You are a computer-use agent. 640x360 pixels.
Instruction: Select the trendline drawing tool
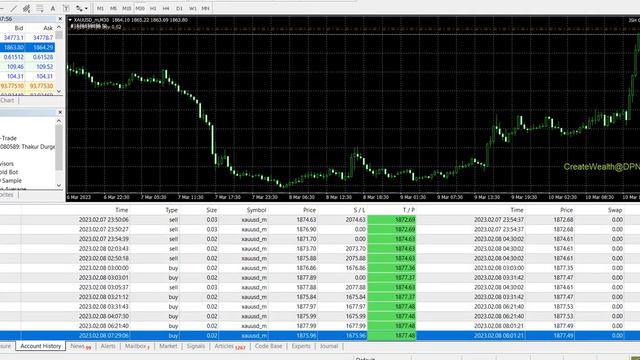click(14, 8)
